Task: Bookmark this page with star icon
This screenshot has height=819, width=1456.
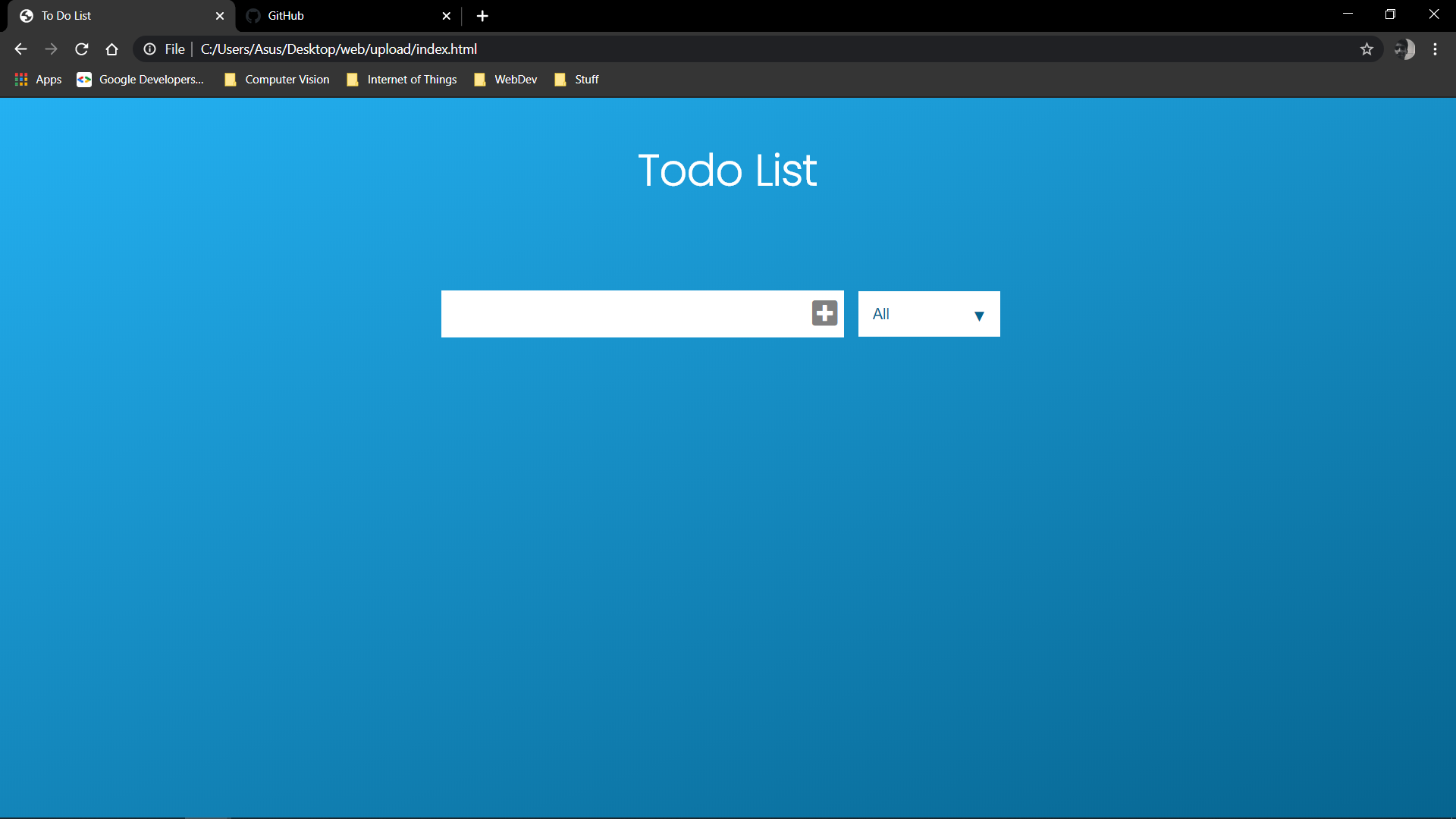Action: pyautogui.click(x=1367, y=49)
